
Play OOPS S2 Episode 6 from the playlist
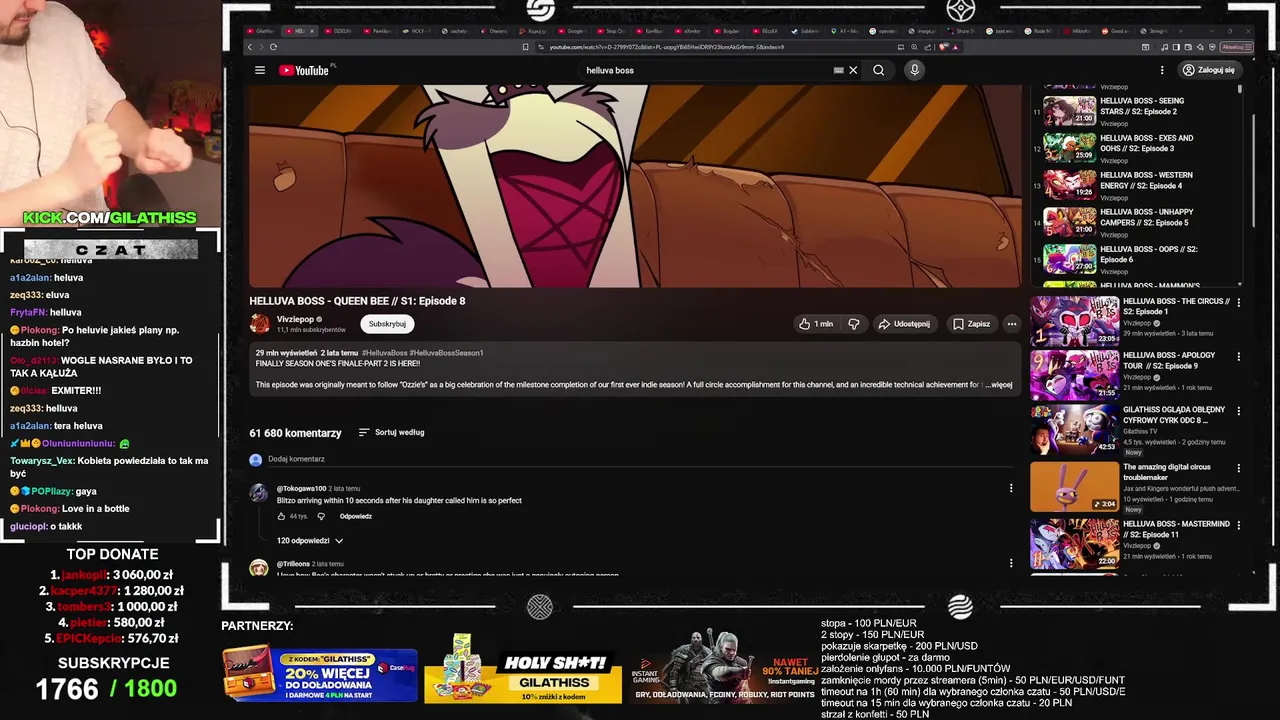pyautogui.click(x=1070, y=258)
